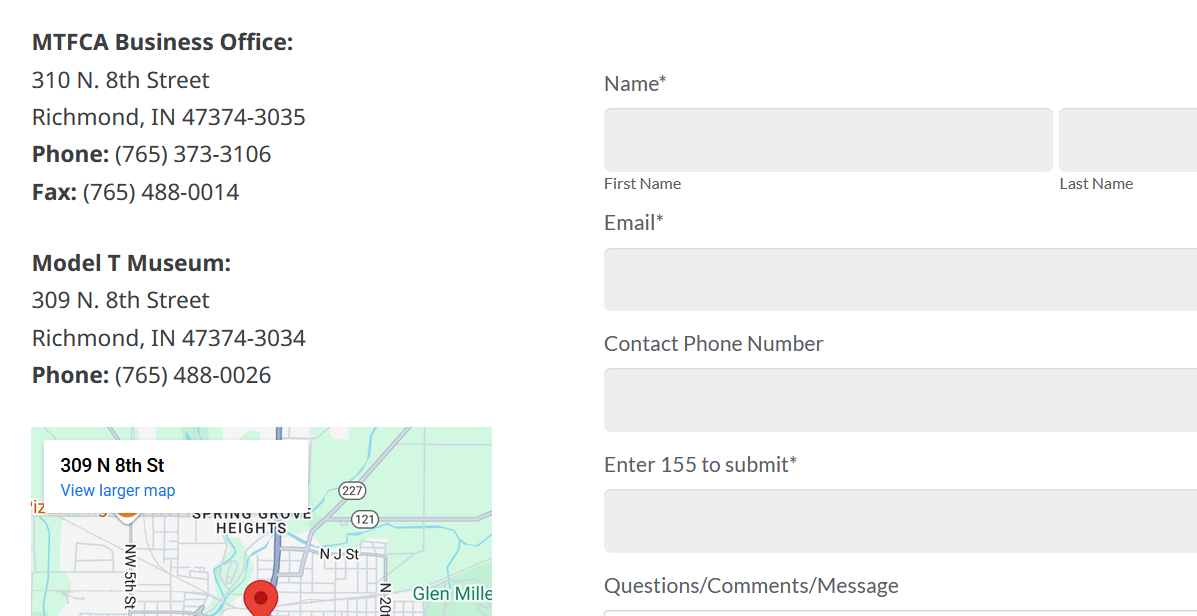Screen dimensions: 1197x616
Task: Click the Glen Miller park label on map
Action: [452, 594]
